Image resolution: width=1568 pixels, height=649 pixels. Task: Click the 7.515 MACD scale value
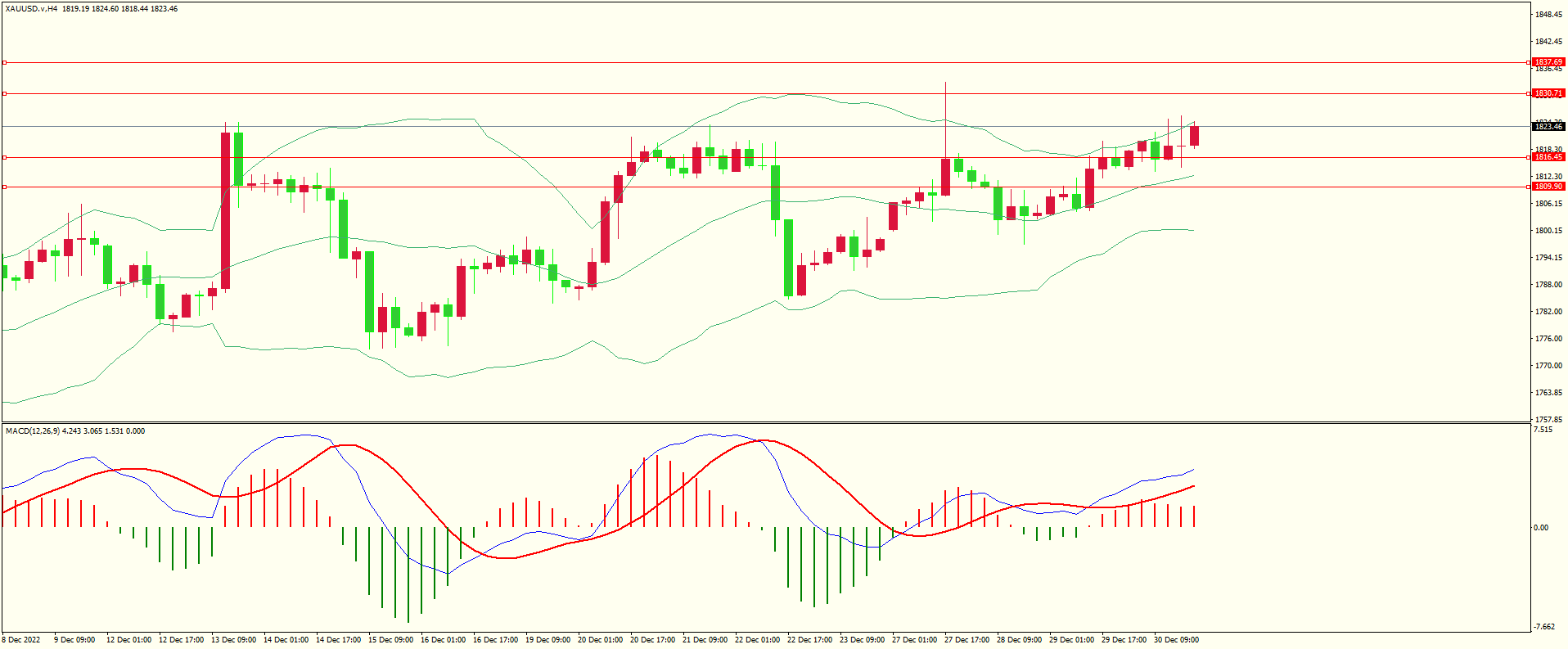click(1543, 430)
